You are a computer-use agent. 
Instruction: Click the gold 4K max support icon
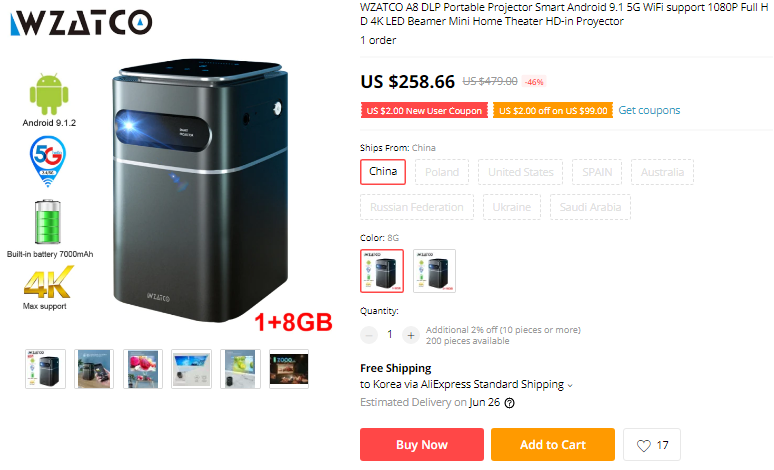pos(48,282)
